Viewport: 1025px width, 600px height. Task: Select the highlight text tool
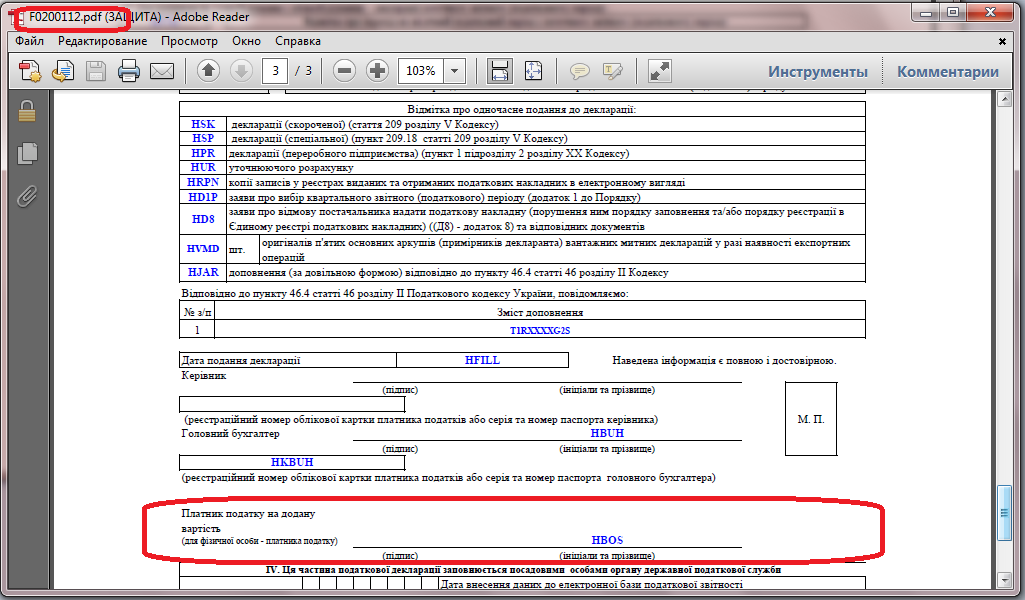(612, 71)
